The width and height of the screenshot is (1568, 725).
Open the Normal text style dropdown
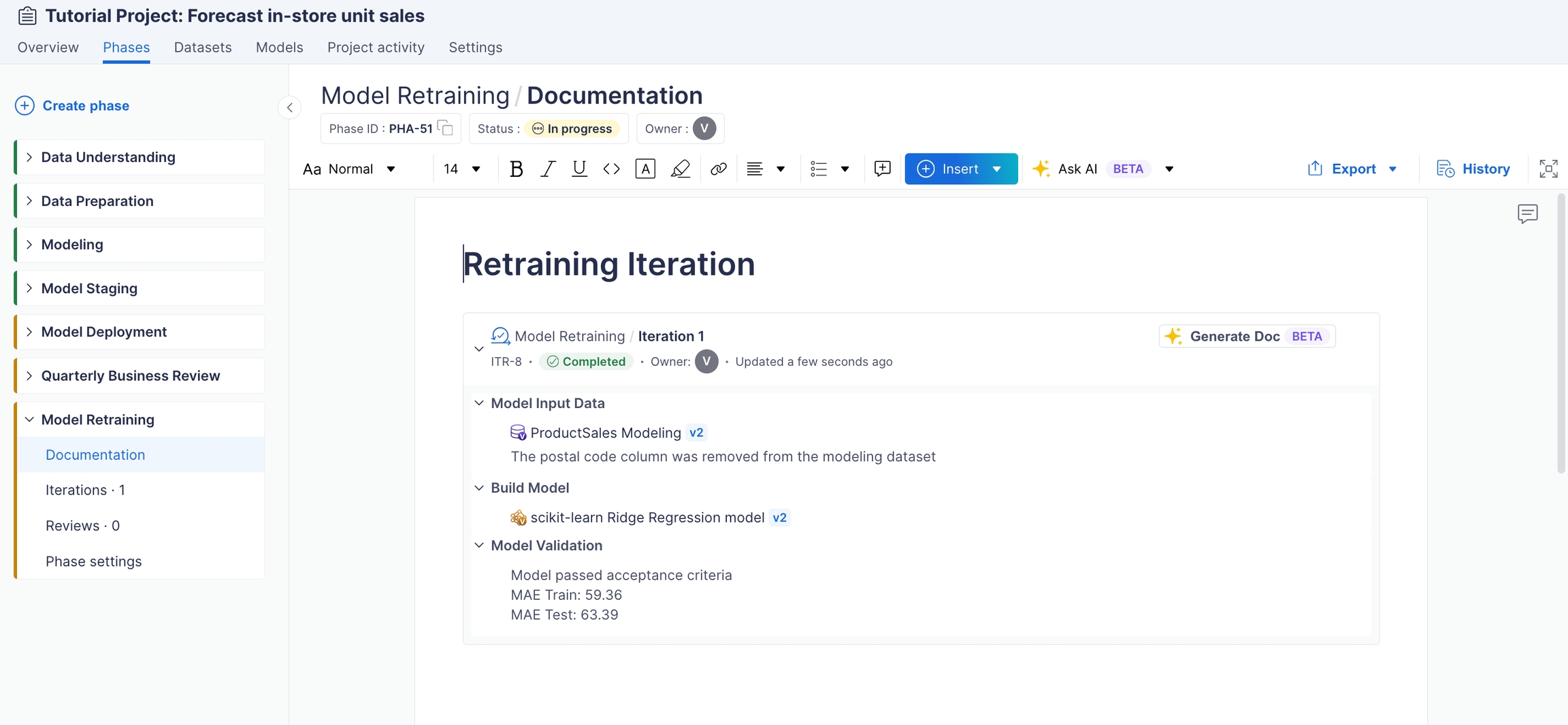(x=350, y=169)
